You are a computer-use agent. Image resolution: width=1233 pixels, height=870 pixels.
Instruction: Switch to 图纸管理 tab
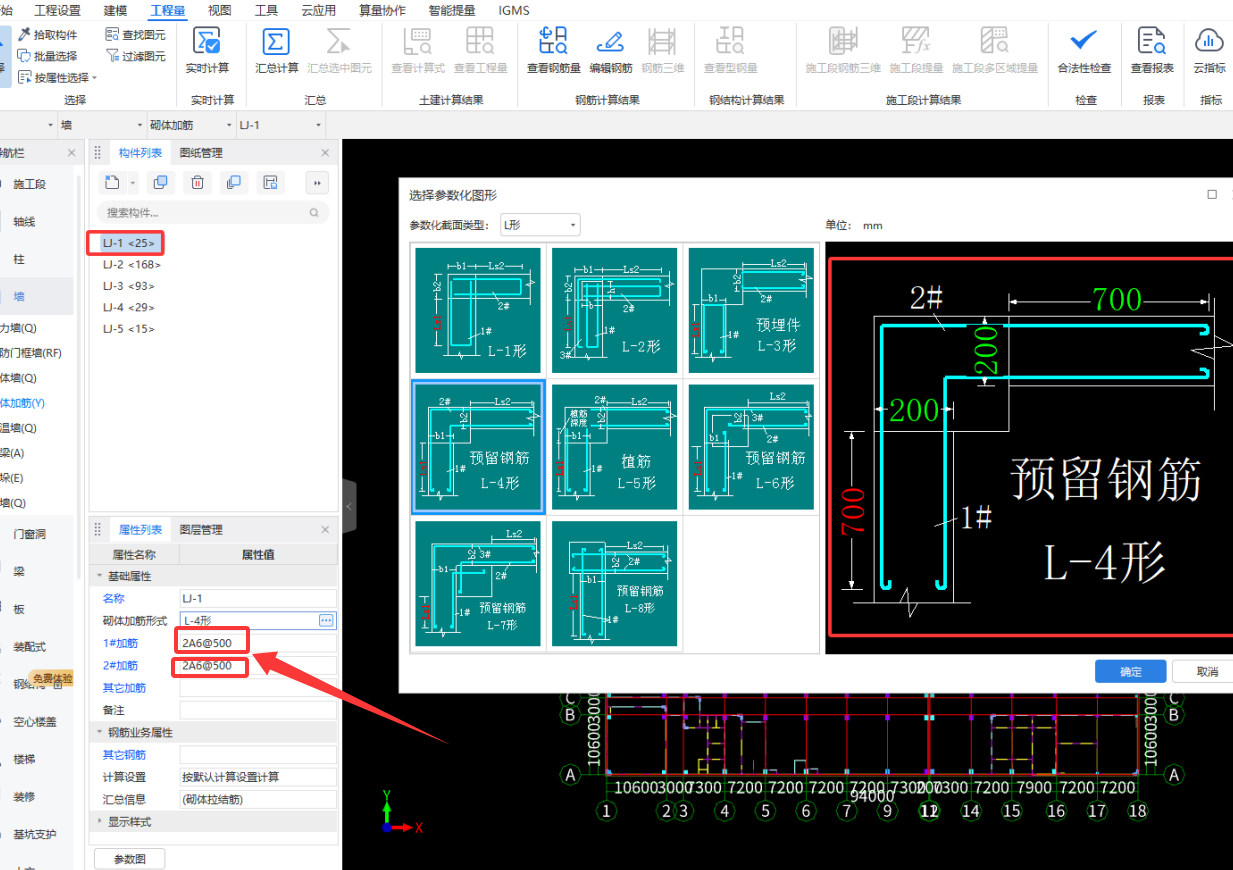pyautogui.click(x=201, y=153)
